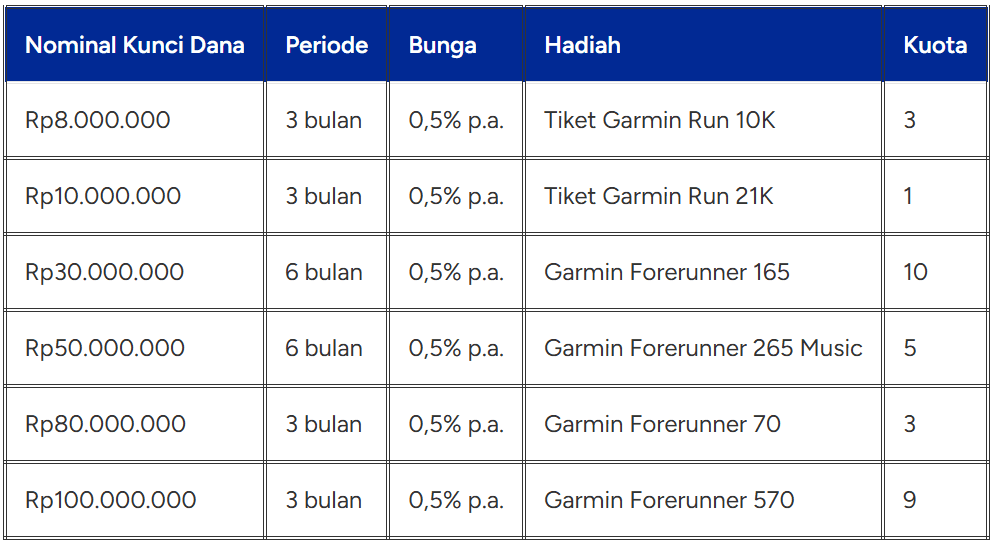Select the Rp8.000.000 cell
This screenshot has width=994, height=546.
pos(134,120)
